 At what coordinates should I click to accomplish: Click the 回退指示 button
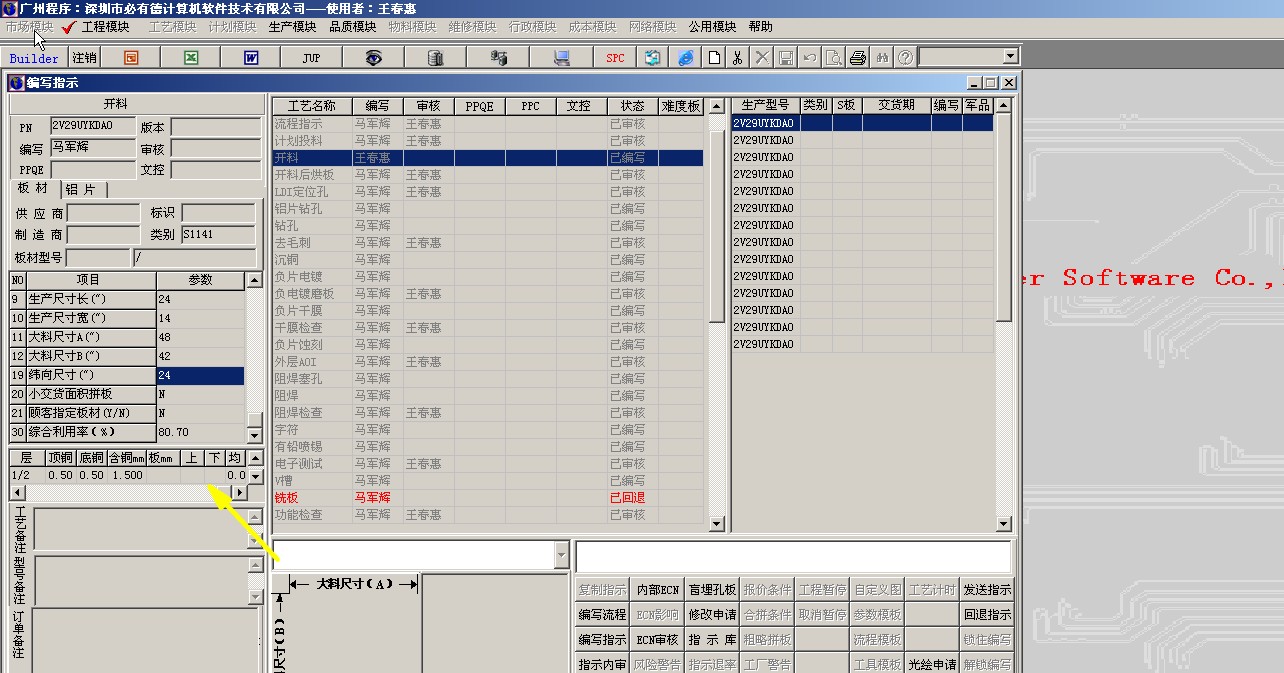pos(987,615)
